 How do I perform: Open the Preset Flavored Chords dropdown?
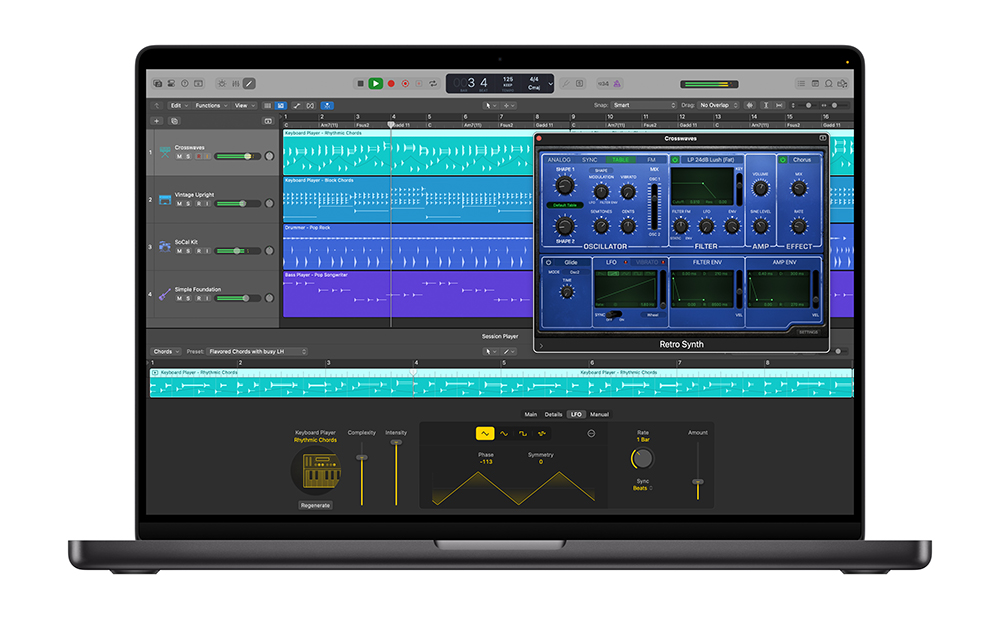257,351
